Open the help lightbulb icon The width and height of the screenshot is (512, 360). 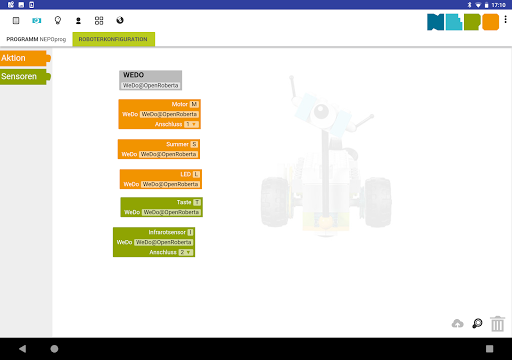pyautogui.click(x=58, y=21)
